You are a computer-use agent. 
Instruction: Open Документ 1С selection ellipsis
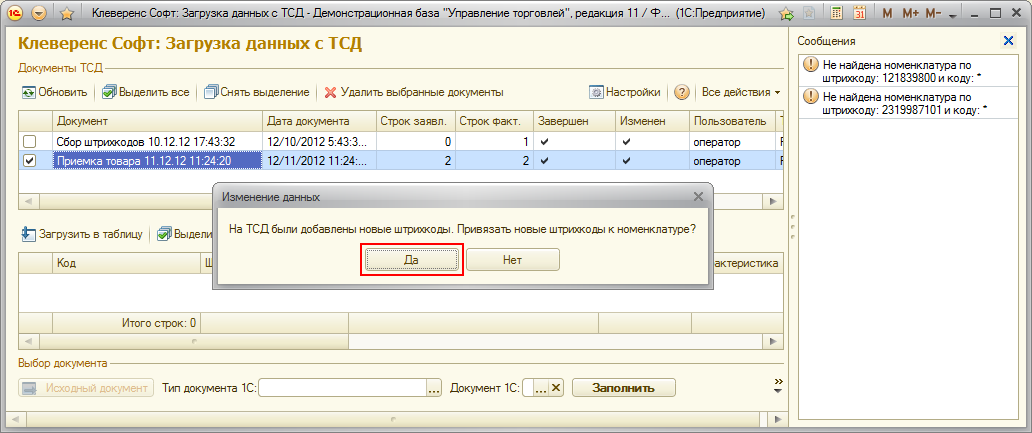[541, 388]
